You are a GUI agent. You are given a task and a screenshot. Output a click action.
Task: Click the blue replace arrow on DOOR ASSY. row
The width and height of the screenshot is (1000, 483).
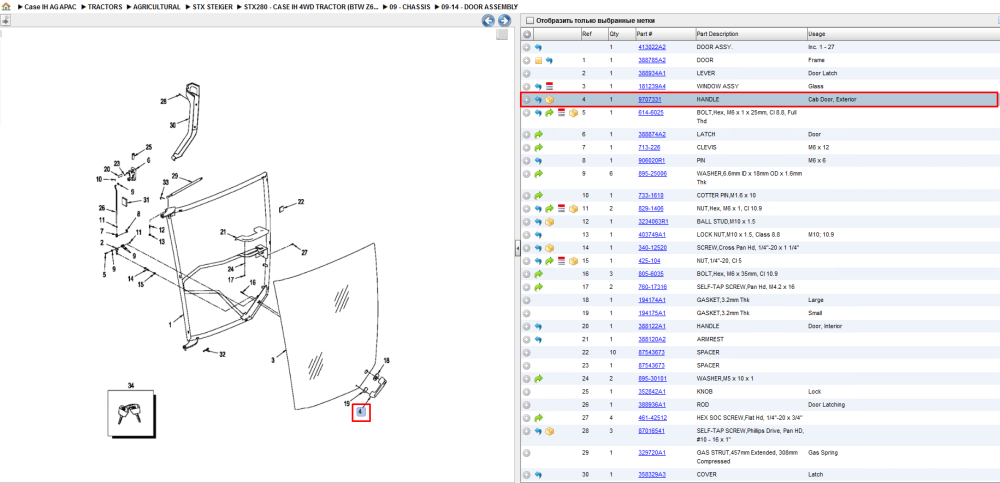pyautogui.click(x=538, y=47)
